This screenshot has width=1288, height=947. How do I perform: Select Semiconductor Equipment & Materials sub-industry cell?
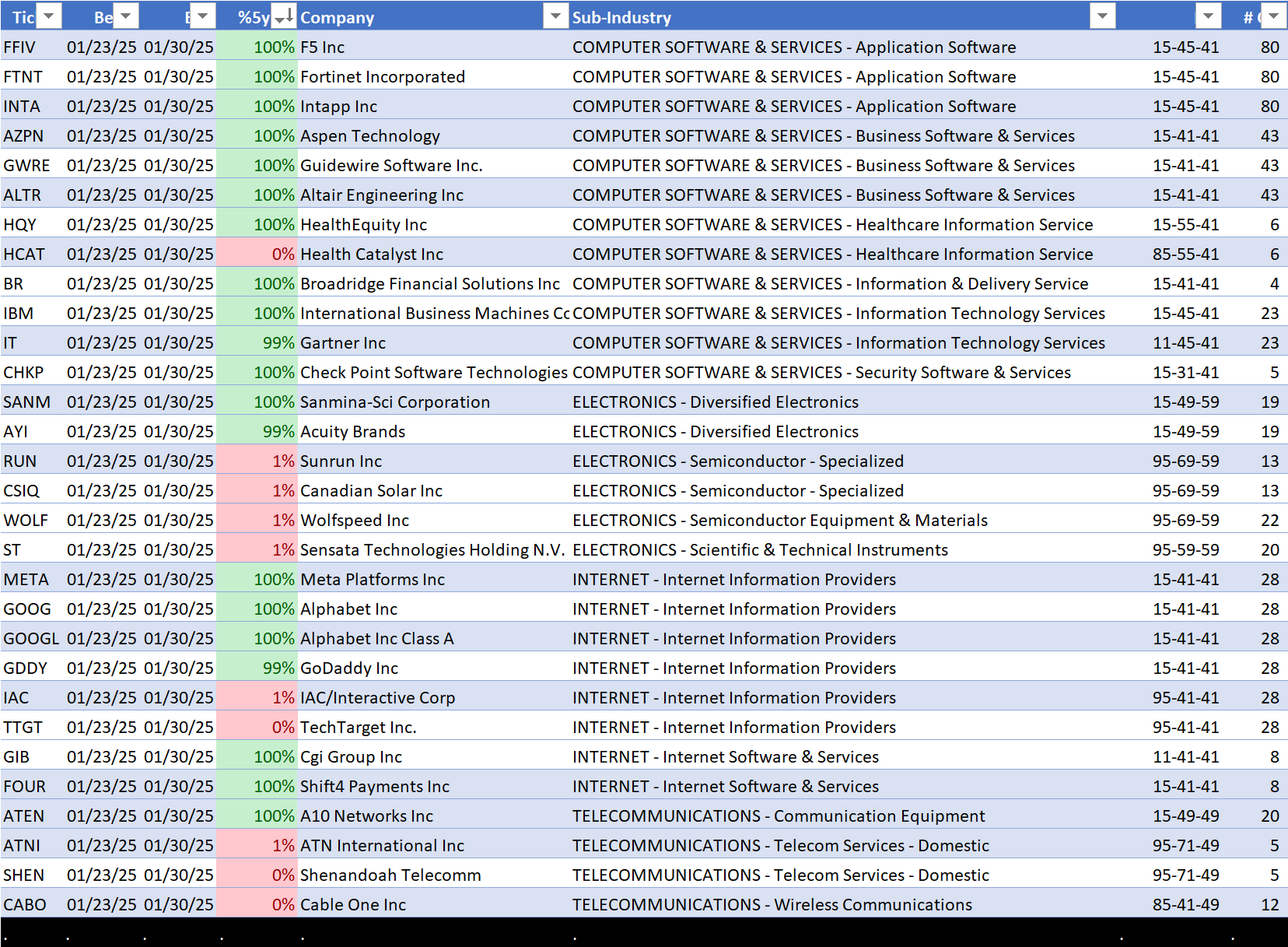tap(843, 520)
